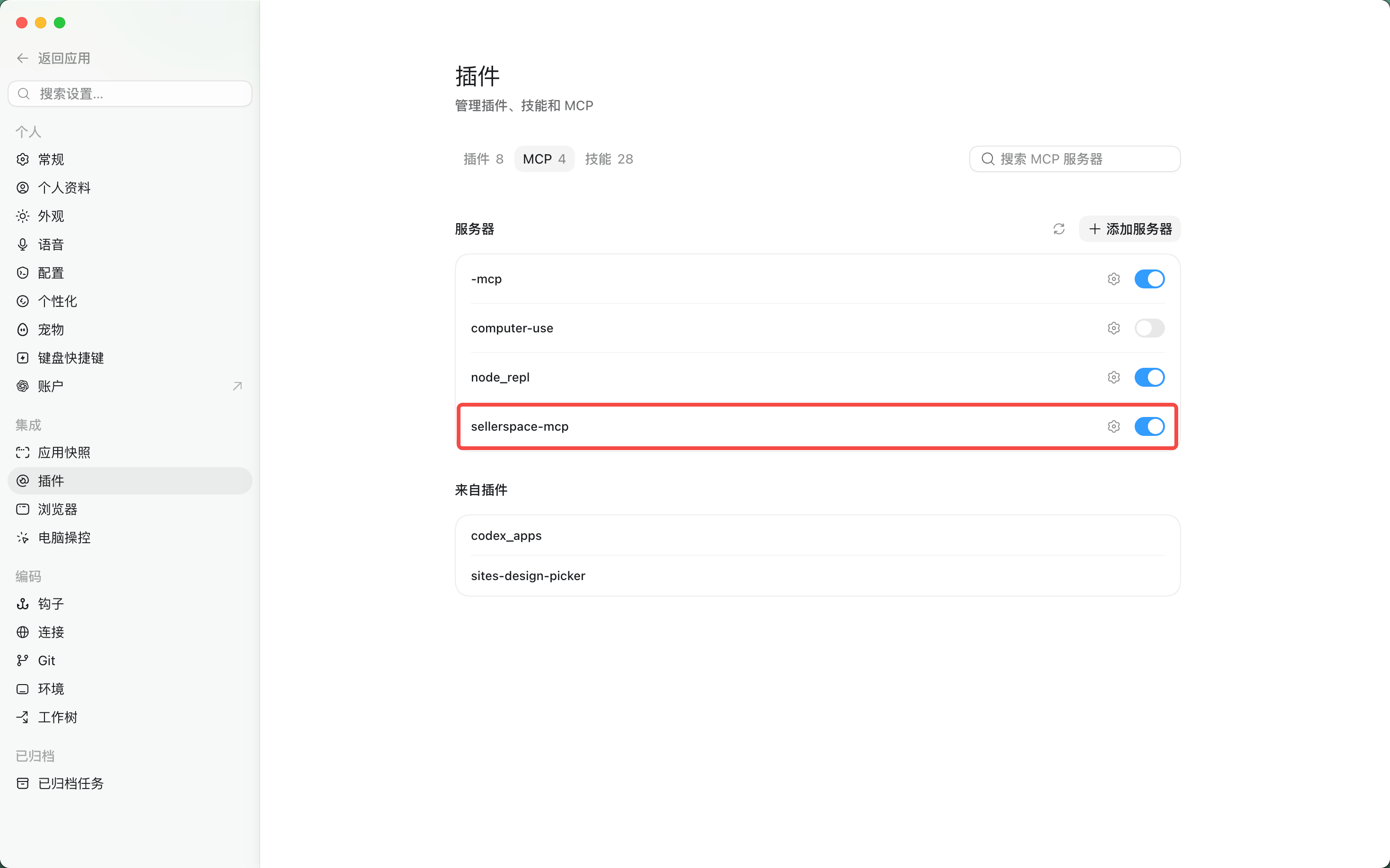
Task: Open settings gear for -mcp server
Action: tap(1113, 279)
